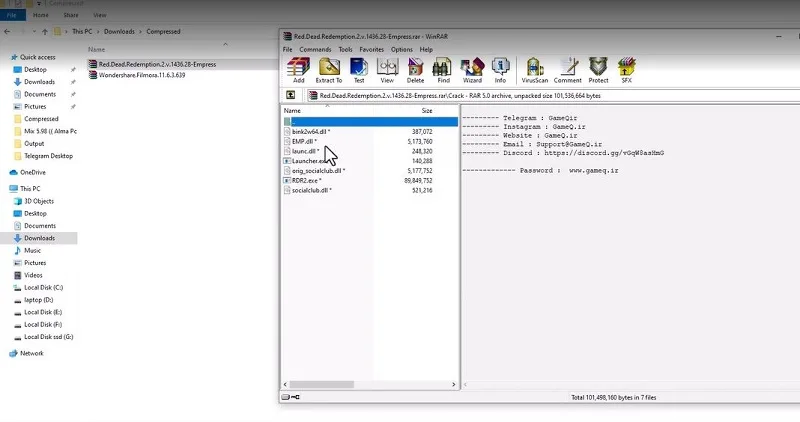Click the SFX toolbar icon
Viewport: 800px width, 422px height.
click(627, 70)
